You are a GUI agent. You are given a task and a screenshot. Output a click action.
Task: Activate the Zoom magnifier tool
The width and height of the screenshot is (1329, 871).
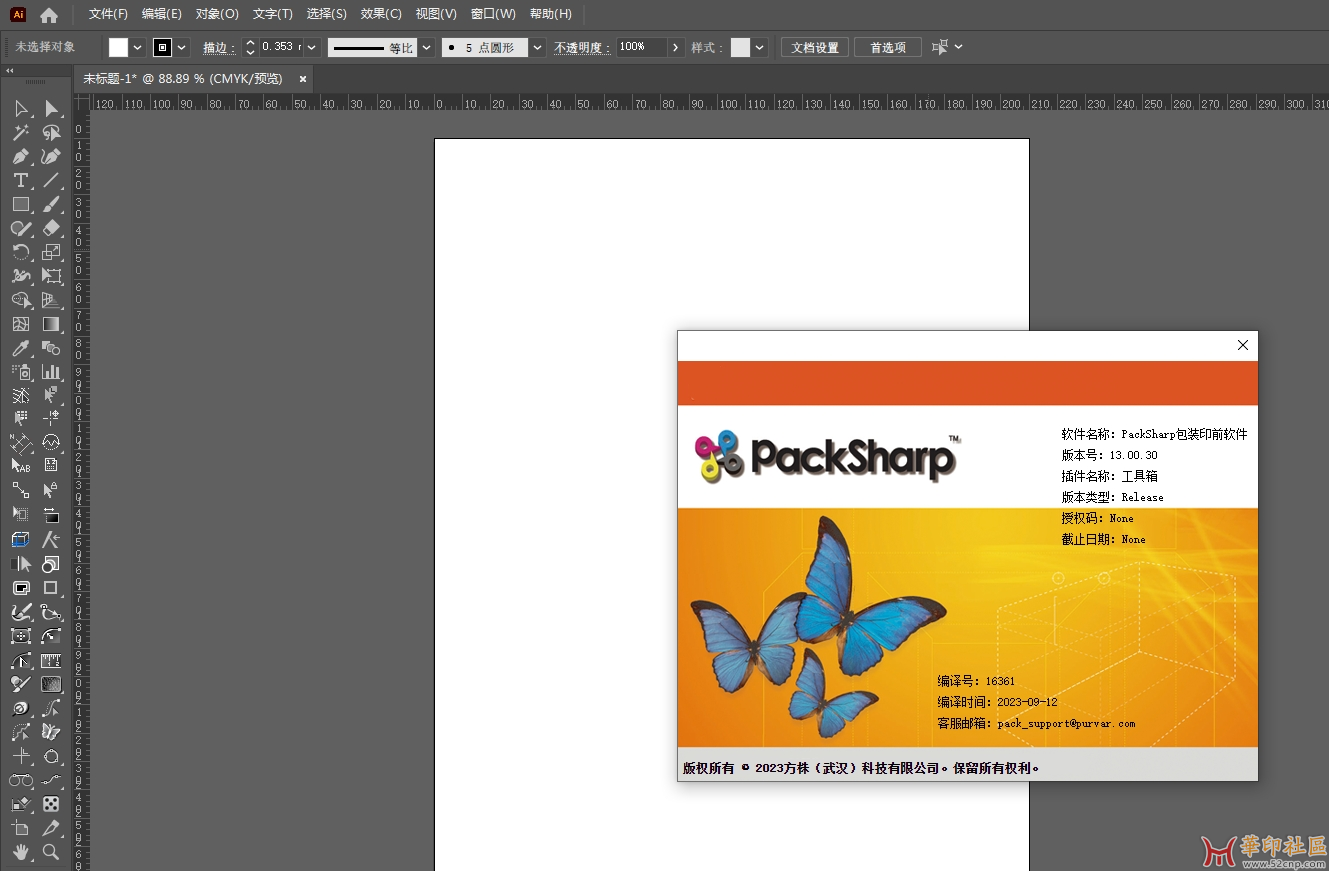(51, 852)
